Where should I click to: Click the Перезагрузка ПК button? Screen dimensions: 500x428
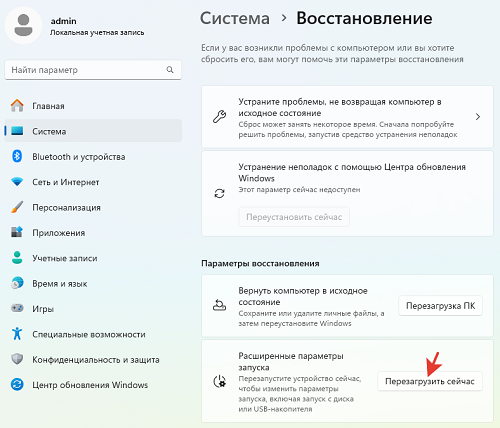click(440, 306)
